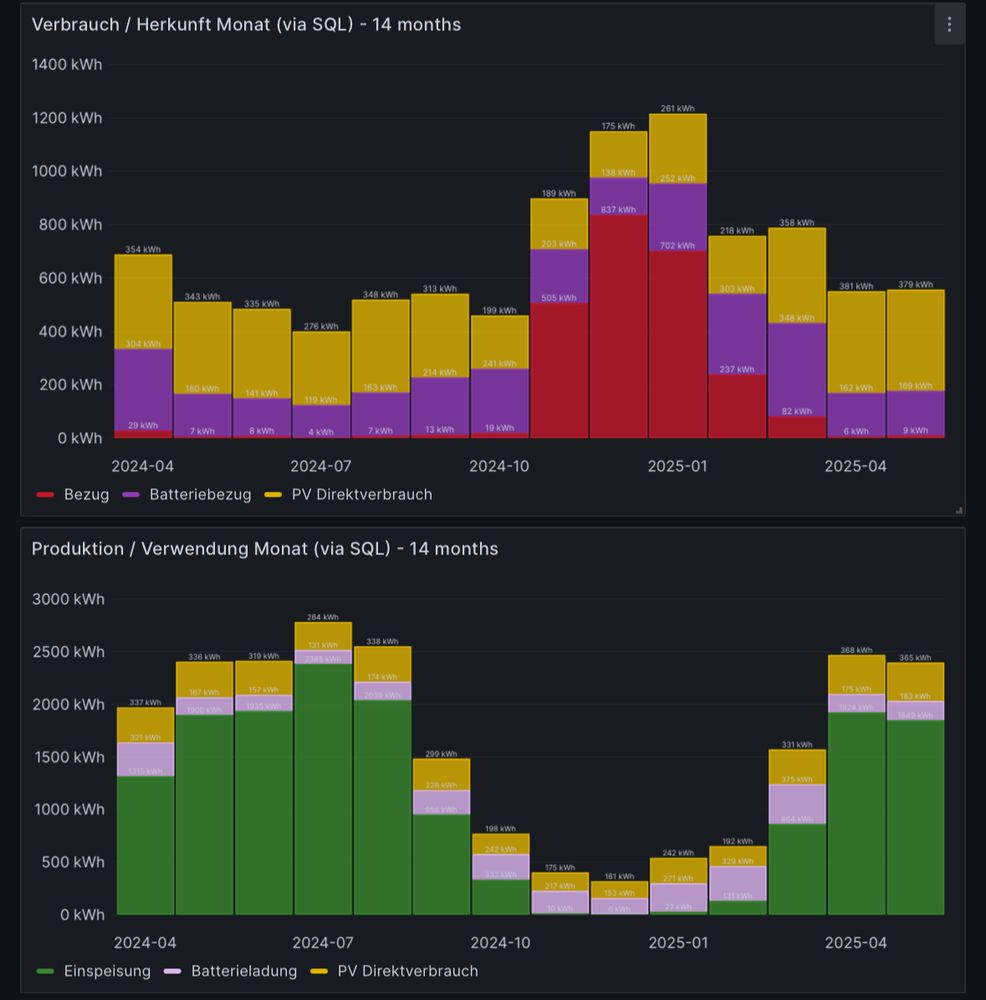Click the yellow bar segment topped with 358 kWh
Image resolution: width=986 pixels, height=1000 pixels.
797,276
